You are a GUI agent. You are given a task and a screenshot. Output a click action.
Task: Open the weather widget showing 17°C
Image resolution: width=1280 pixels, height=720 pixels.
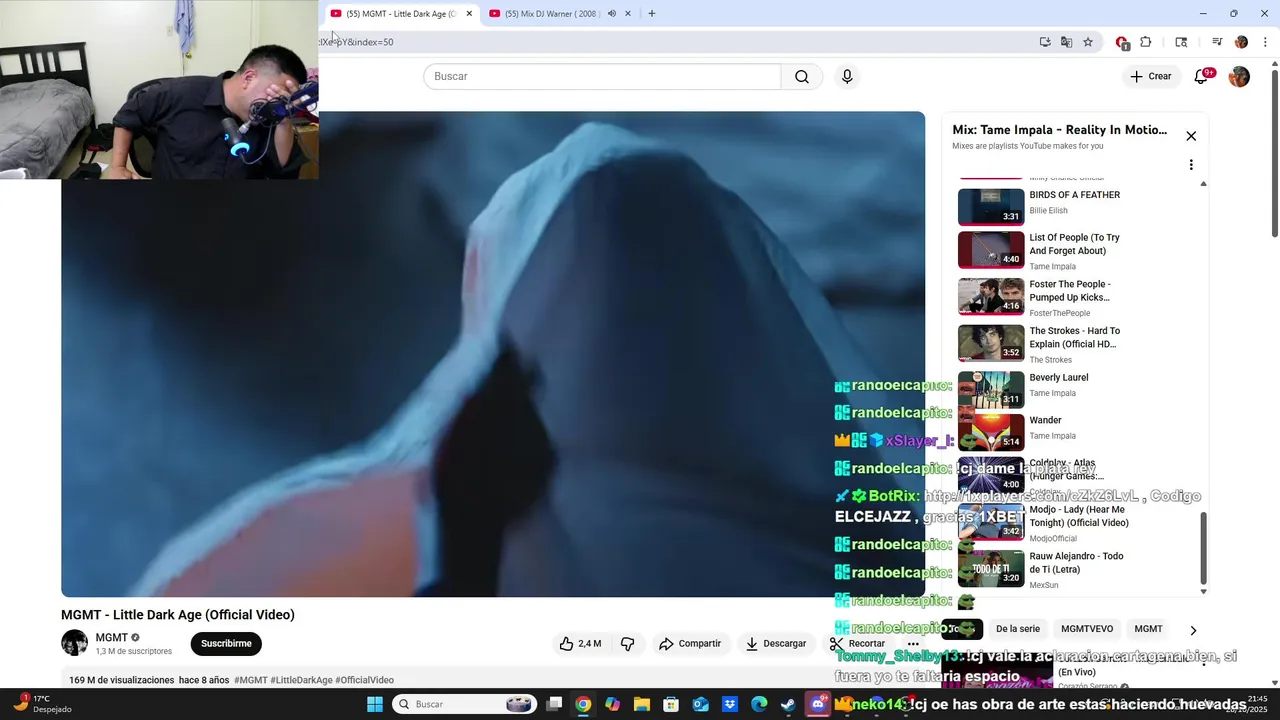coord(40,704)
